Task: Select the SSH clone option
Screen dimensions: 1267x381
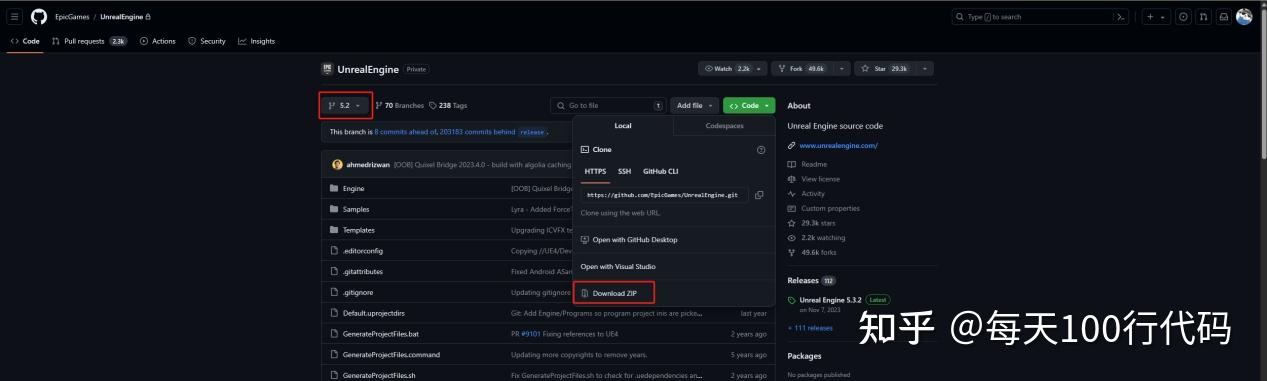Action: (x=624, y=171)
